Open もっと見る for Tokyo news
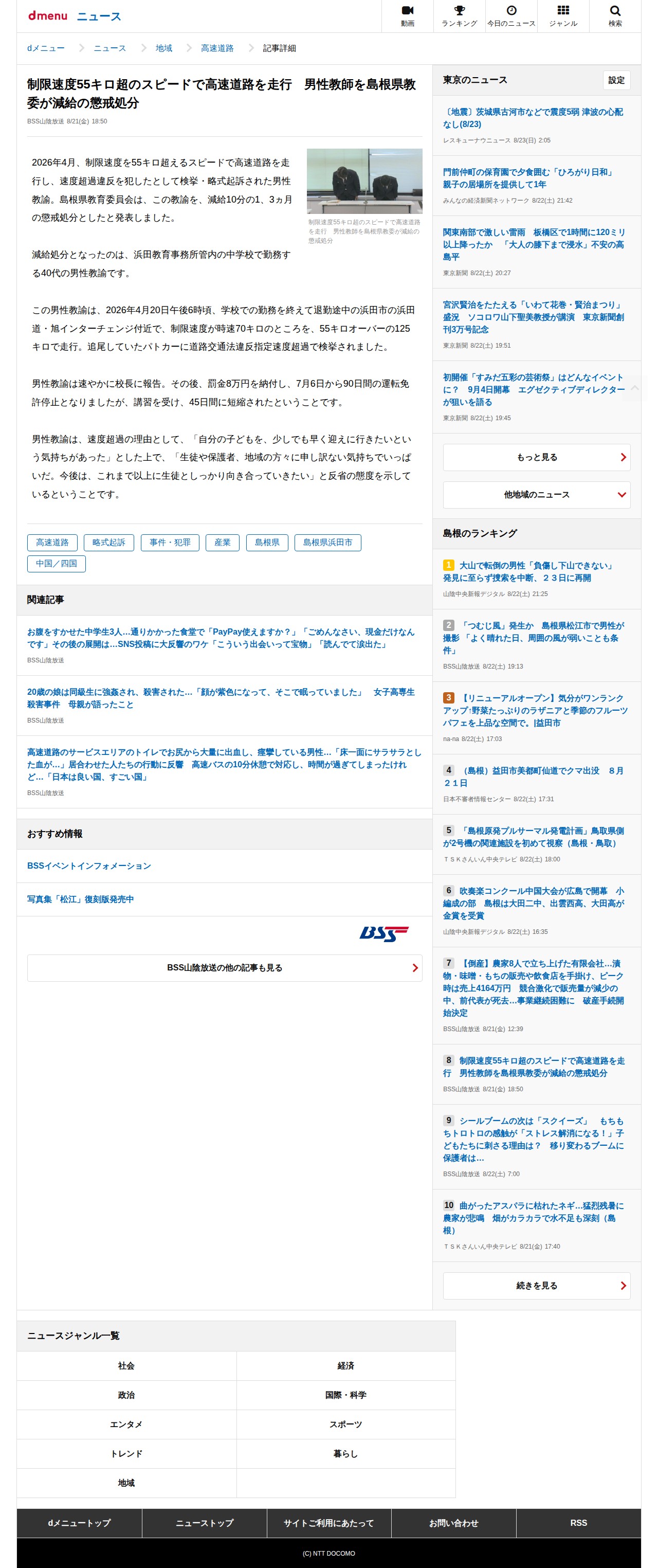The width and height of the screenshot is (658, 1568). tap(536, 457)
